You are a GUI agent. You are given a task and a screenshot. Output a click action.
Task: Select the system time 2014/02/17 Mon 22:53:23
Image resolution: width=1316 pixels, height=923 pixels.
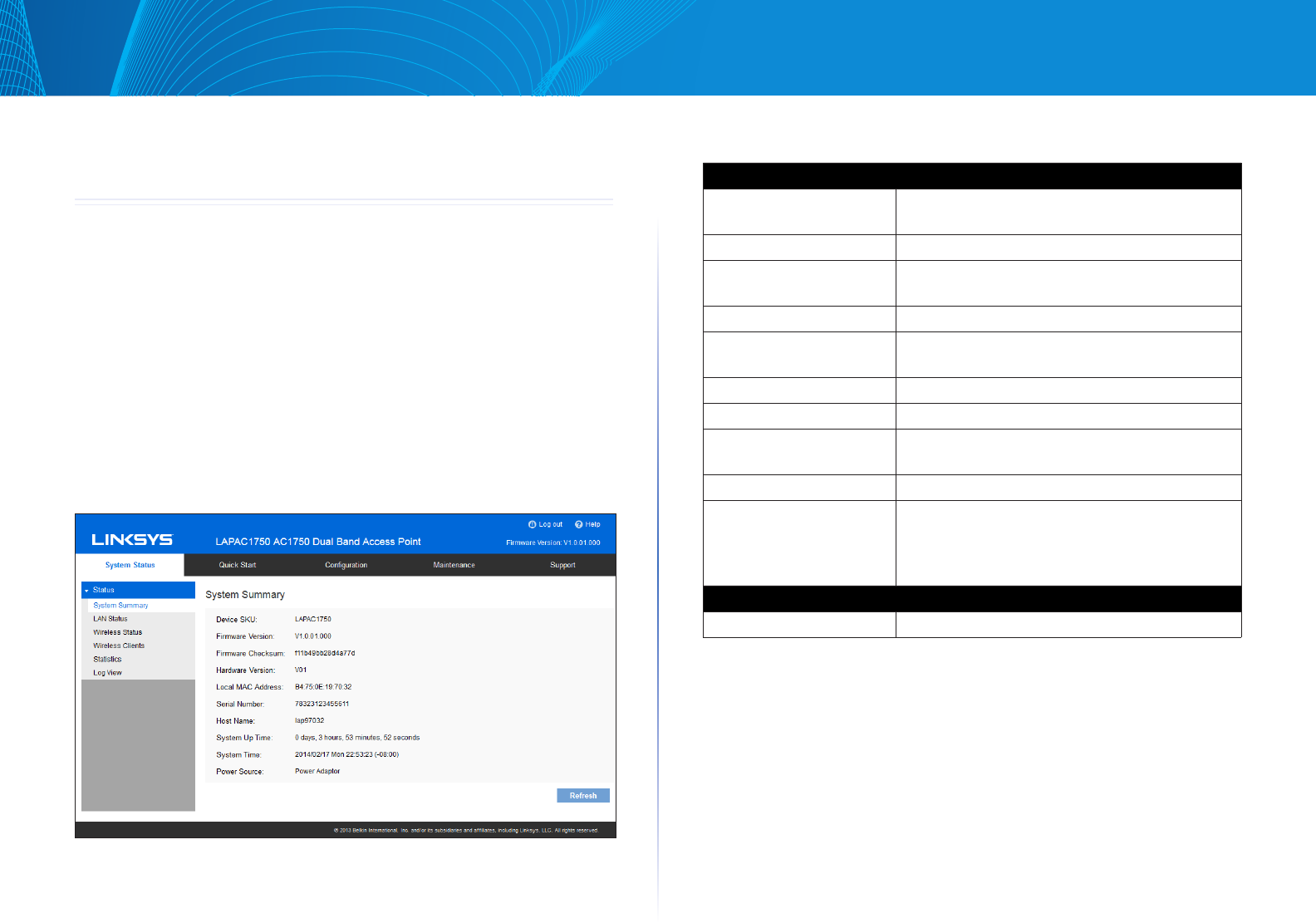[x=334, y=755]
